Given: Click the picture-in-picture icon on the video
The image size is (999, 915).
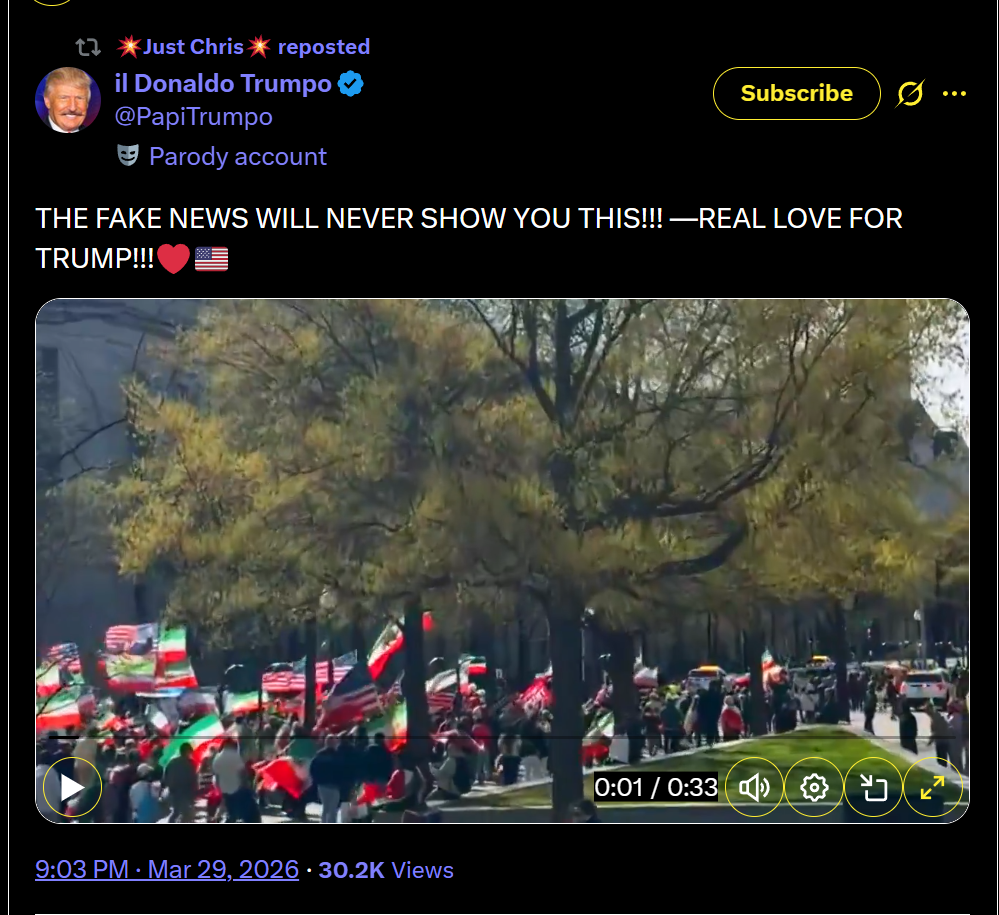Looking at the screenshot, I should click(873, 788).
